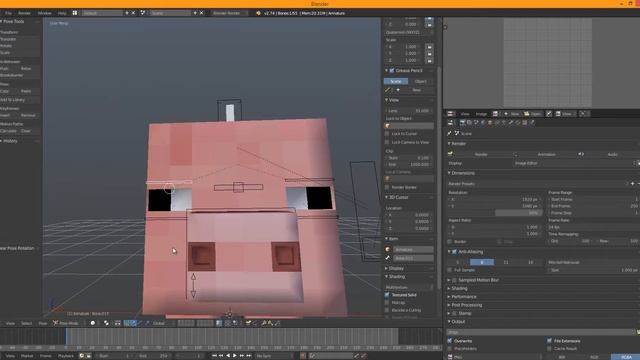Add a render preset with plus icon
The height and width of the screenshot is (360, 640).
[x=633, y=184]
